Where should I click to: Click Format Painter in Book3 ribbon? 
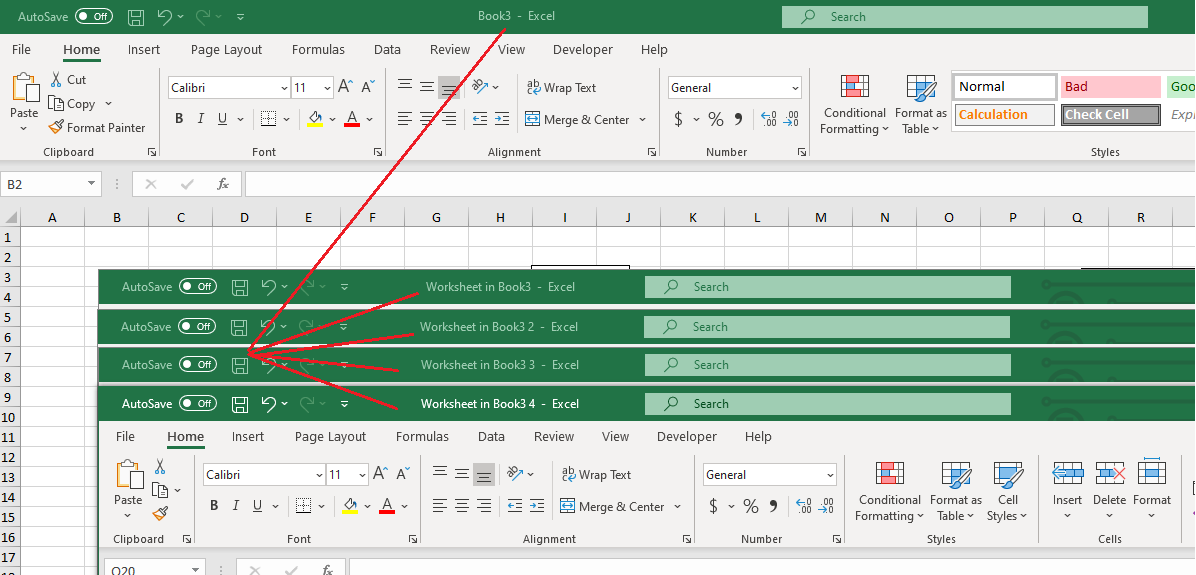[96, 127]
